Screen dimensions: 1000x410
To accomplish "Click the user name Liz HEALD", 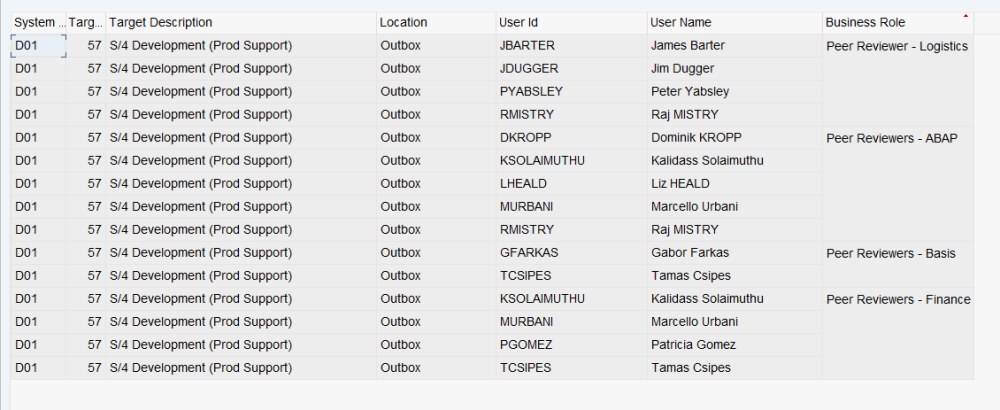I will tap(680, 184).
